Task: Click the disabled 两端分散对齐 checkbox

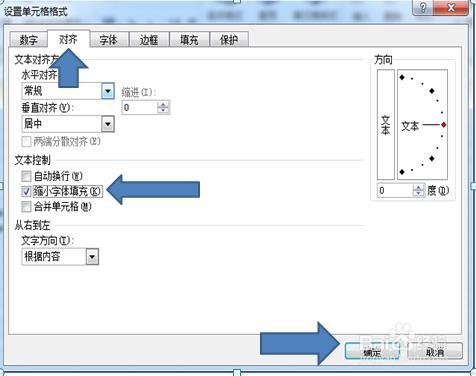Action: 26,142
